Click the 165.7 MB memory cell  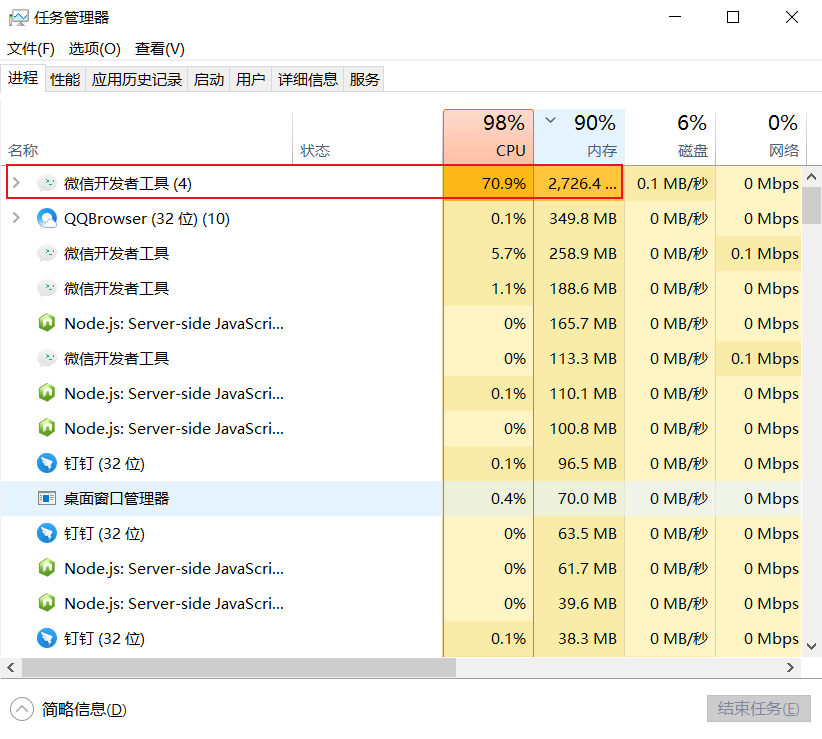[579, 323]
